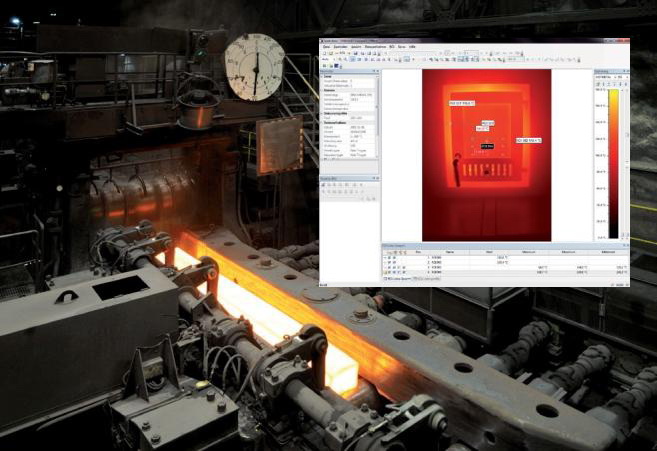Close the temperature scale panel
The width and height of the screenshot is (657, 451).
click(625, 72)
